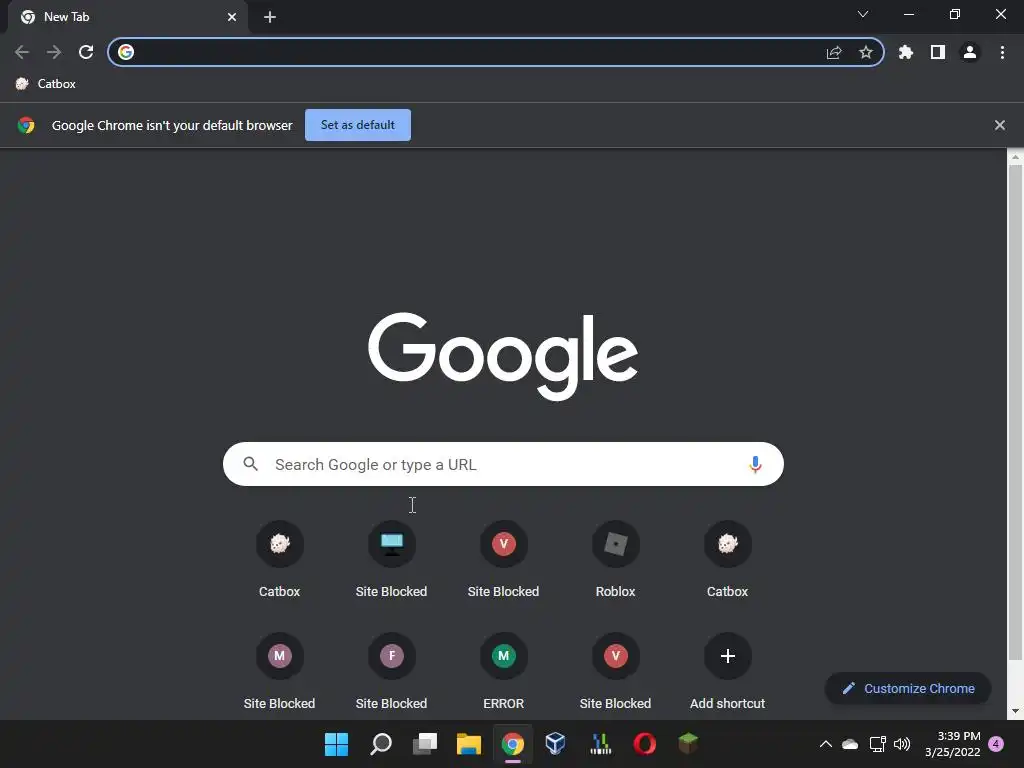Open the Chrome profile avatar icon
The width and height of the screenshot is (1024, 768).
pyautogui.click(x=970, y=52)
